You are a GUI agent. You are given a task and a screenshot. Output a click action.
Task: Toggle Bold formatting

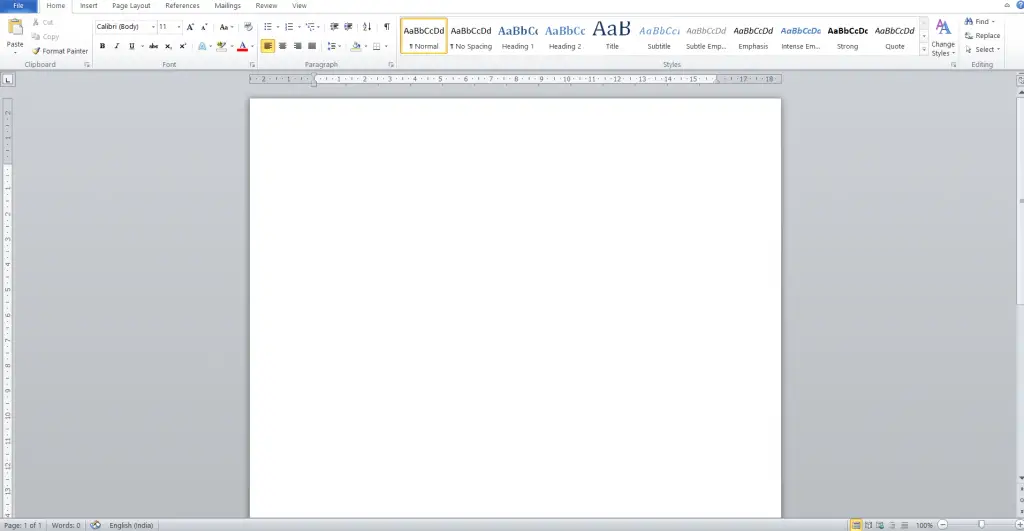tap(103, 46)
